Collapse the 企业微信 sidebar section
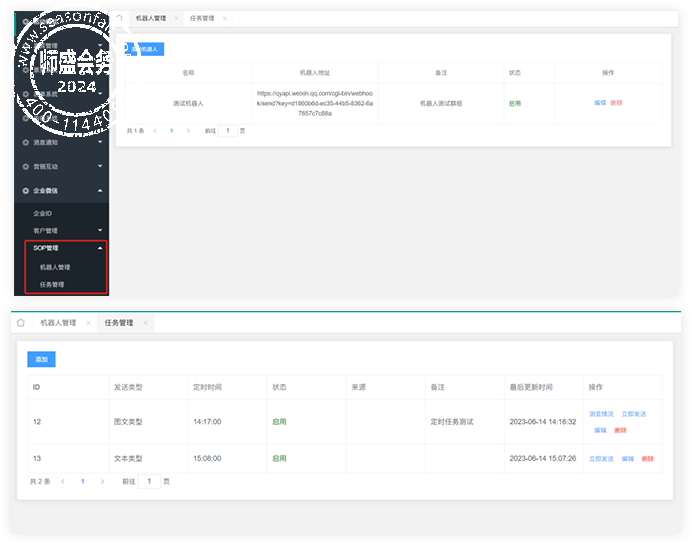This screenshot has height=544, width=692. point(100,191)
